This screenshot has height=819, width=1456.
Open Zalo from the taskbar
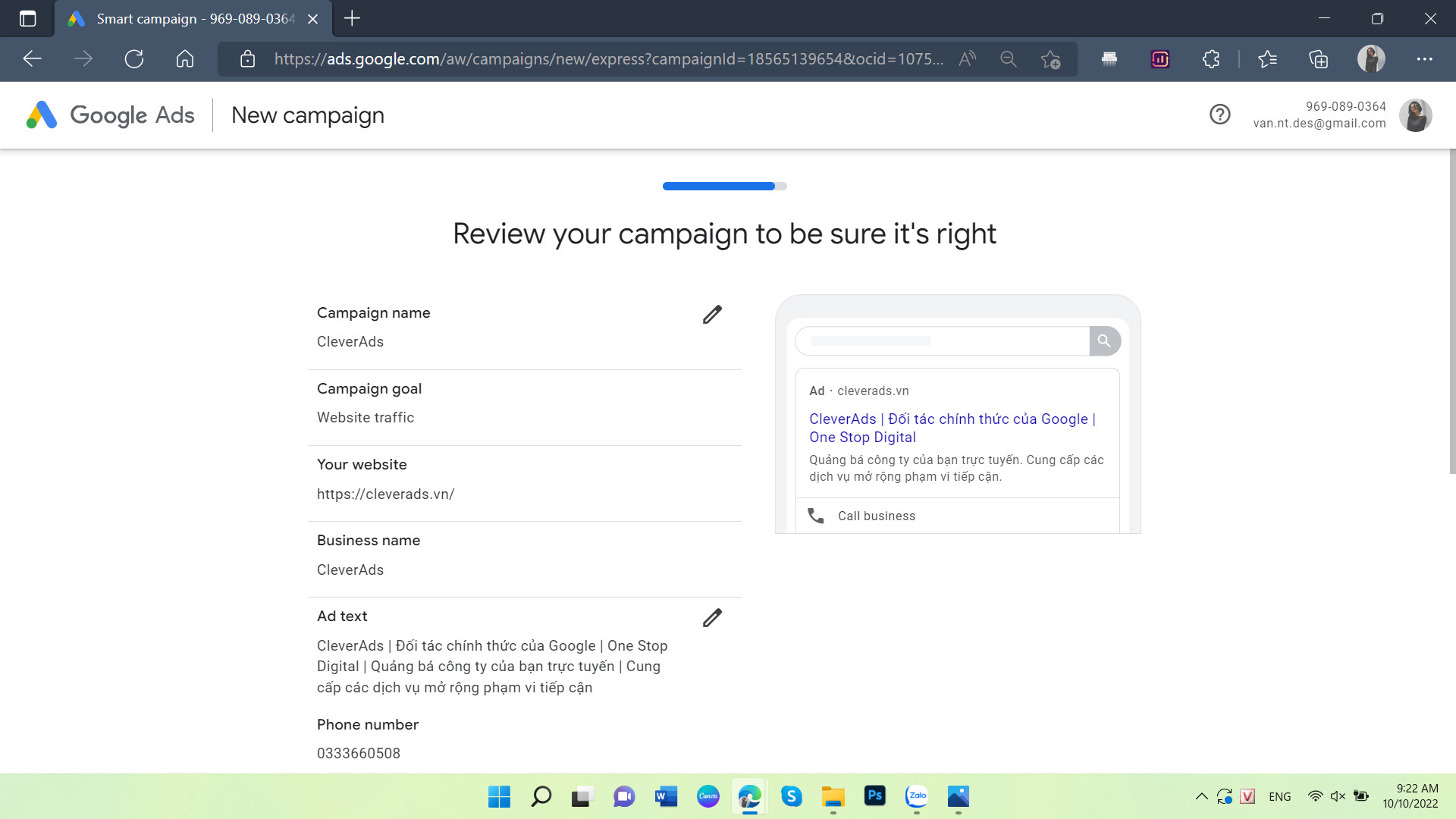pyautogui.click(x=917, y=796)
